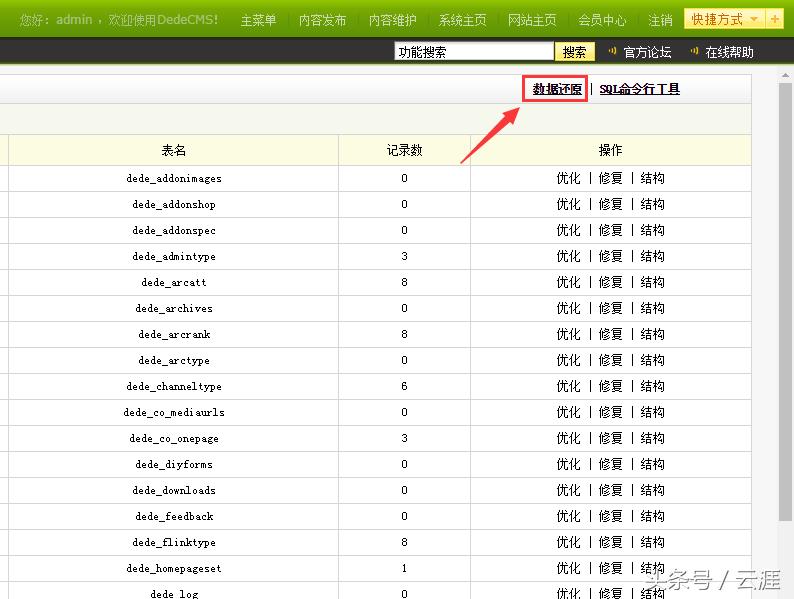Click 结构 for dede_channeltype
The width and height of the screenshot is (794, 599).
click(652, 386)
